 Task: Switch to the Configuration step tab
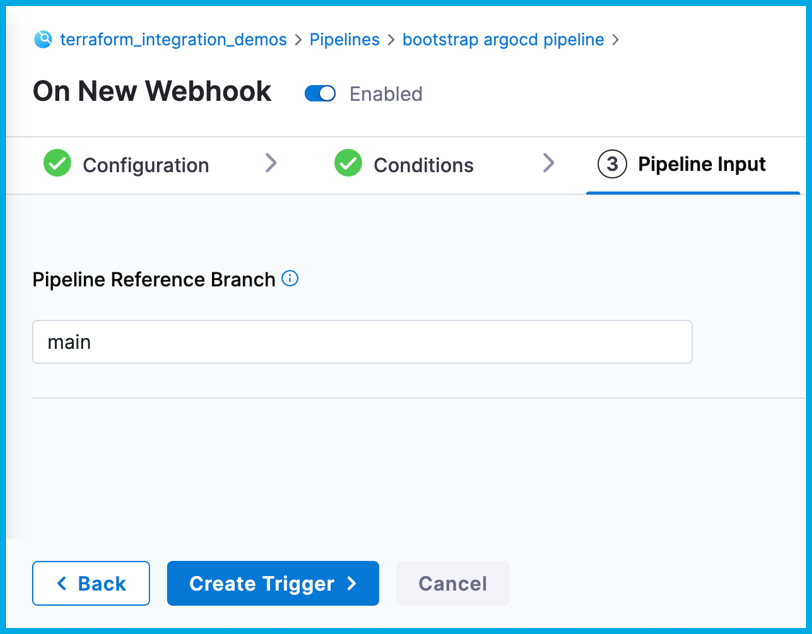(x=145, y=165)
